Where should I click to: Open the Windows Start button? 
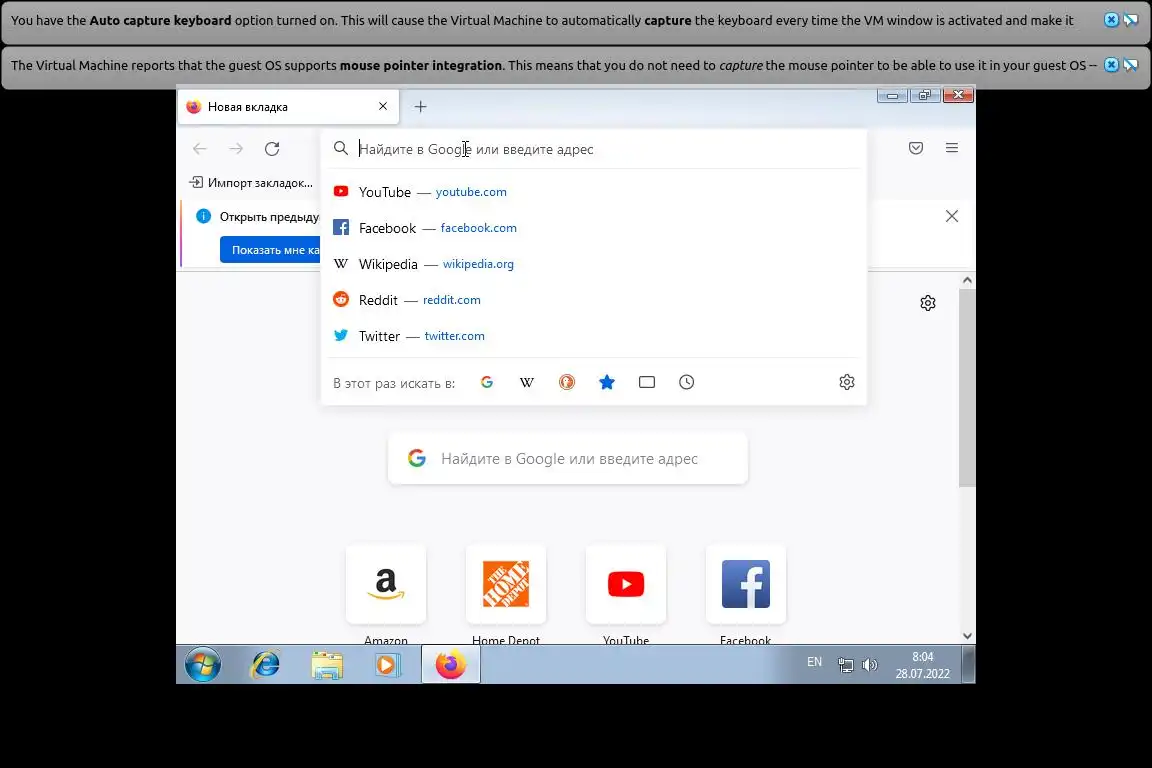[203, 665]
